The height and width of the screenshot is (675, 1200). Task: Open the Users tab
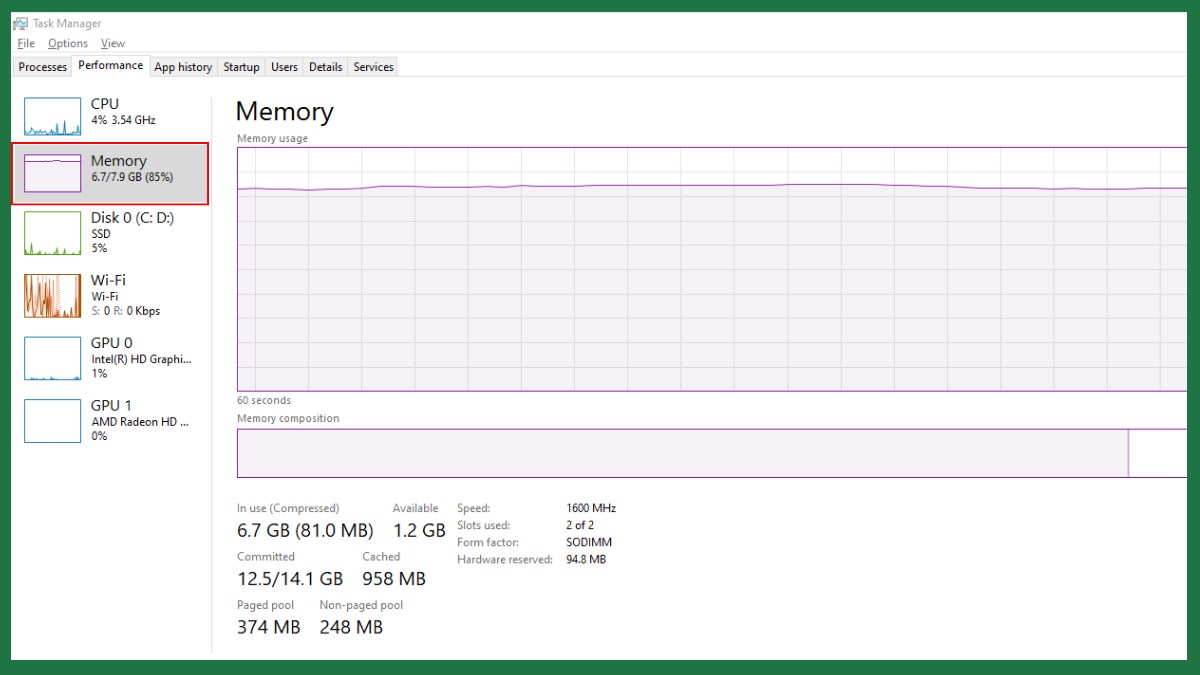pyautogui.click(x=284, y=67)
